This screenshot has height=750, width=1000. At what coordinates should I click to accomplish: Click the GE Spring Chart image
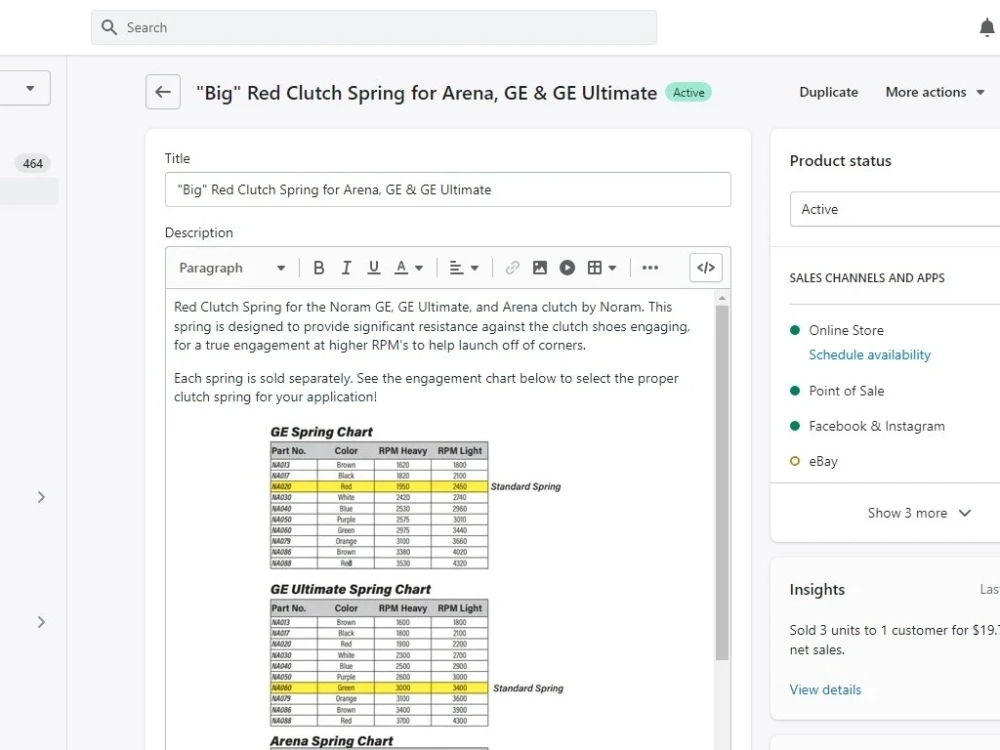(415, 497)
